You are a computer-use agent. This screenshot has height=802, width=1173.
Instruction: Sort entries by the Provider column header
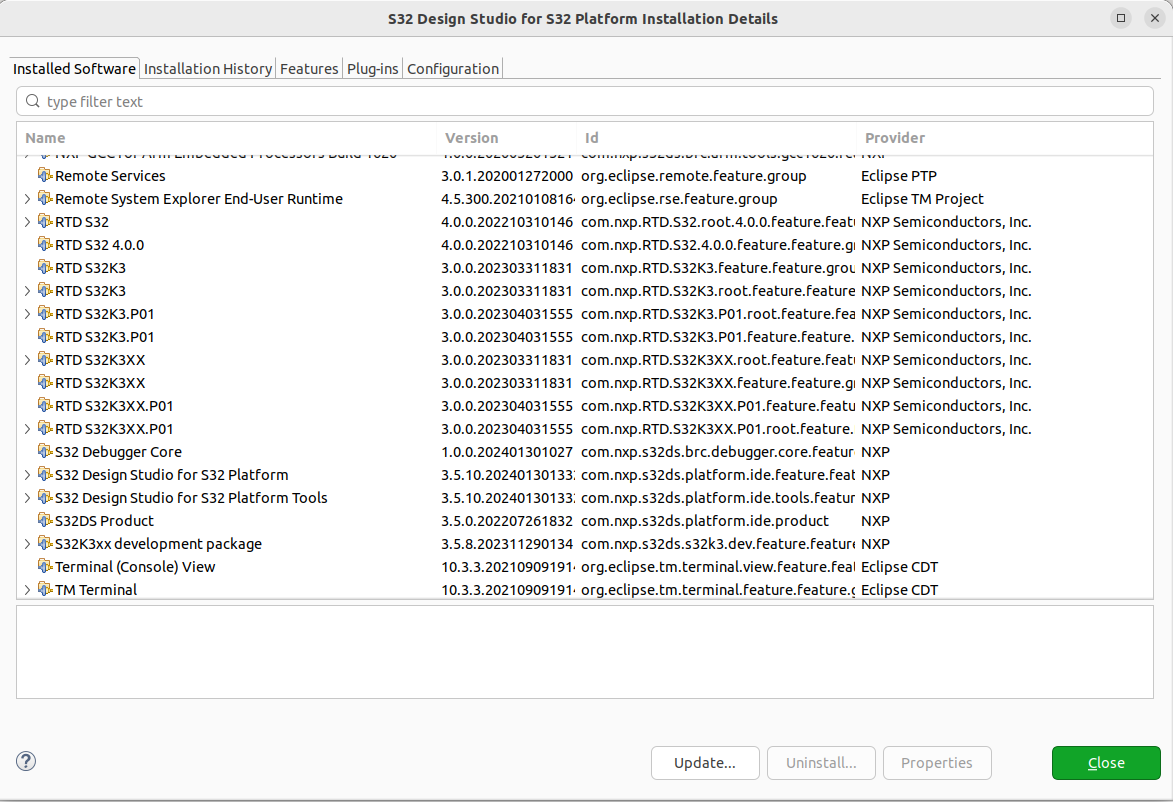coord(895,137)
